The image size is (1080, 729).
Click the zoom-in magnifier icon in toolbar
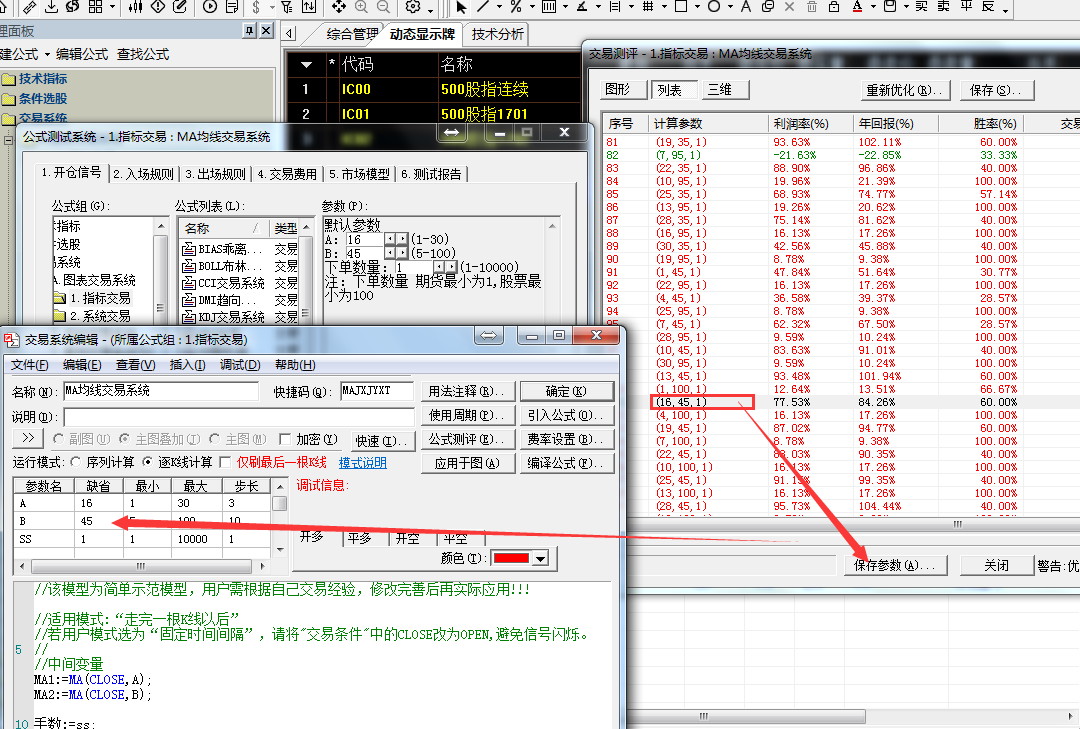(x=360, y=7)
